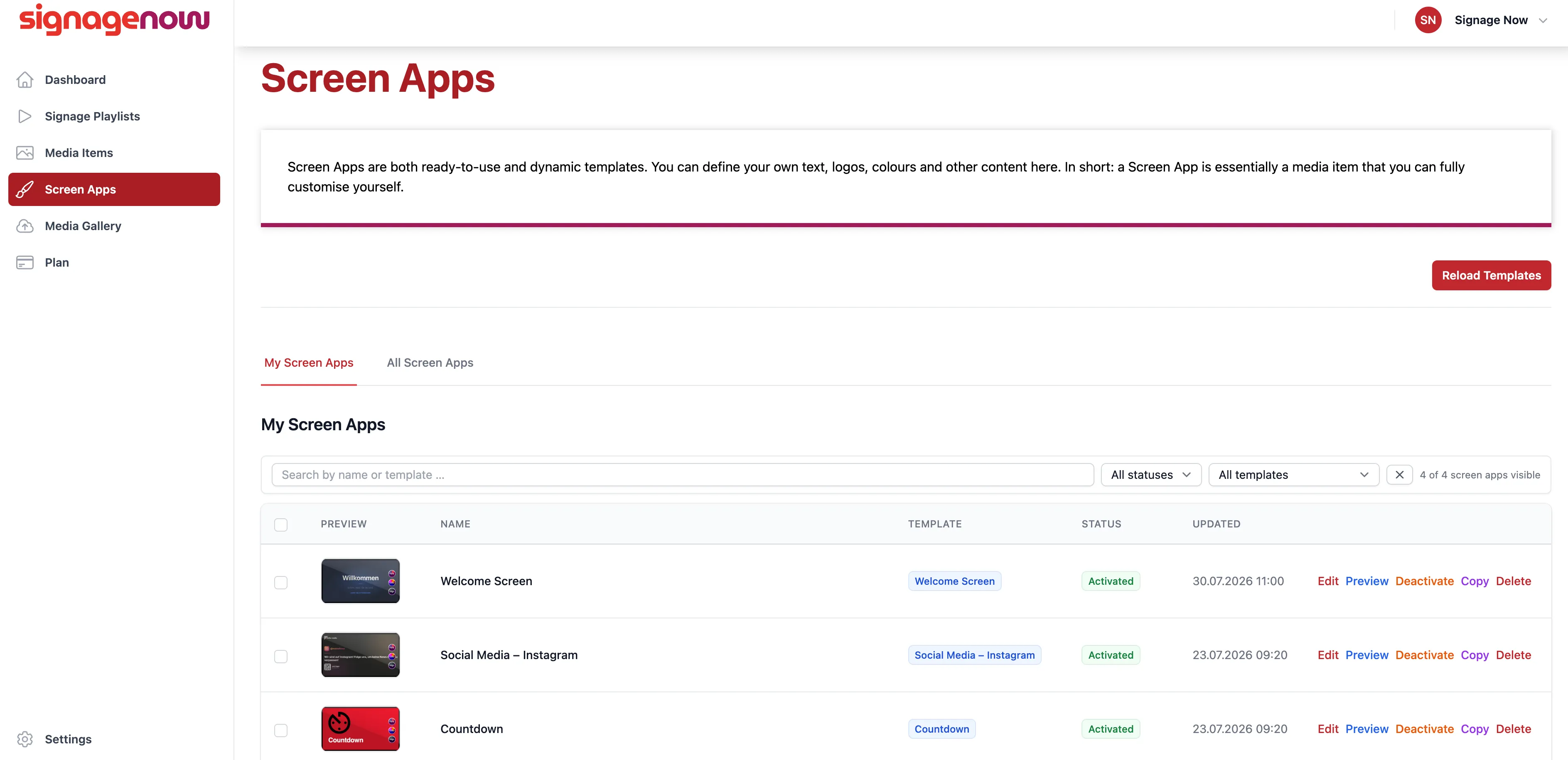
Task: Open Media Gallery cloud upload icon
Action: point(25,226)
